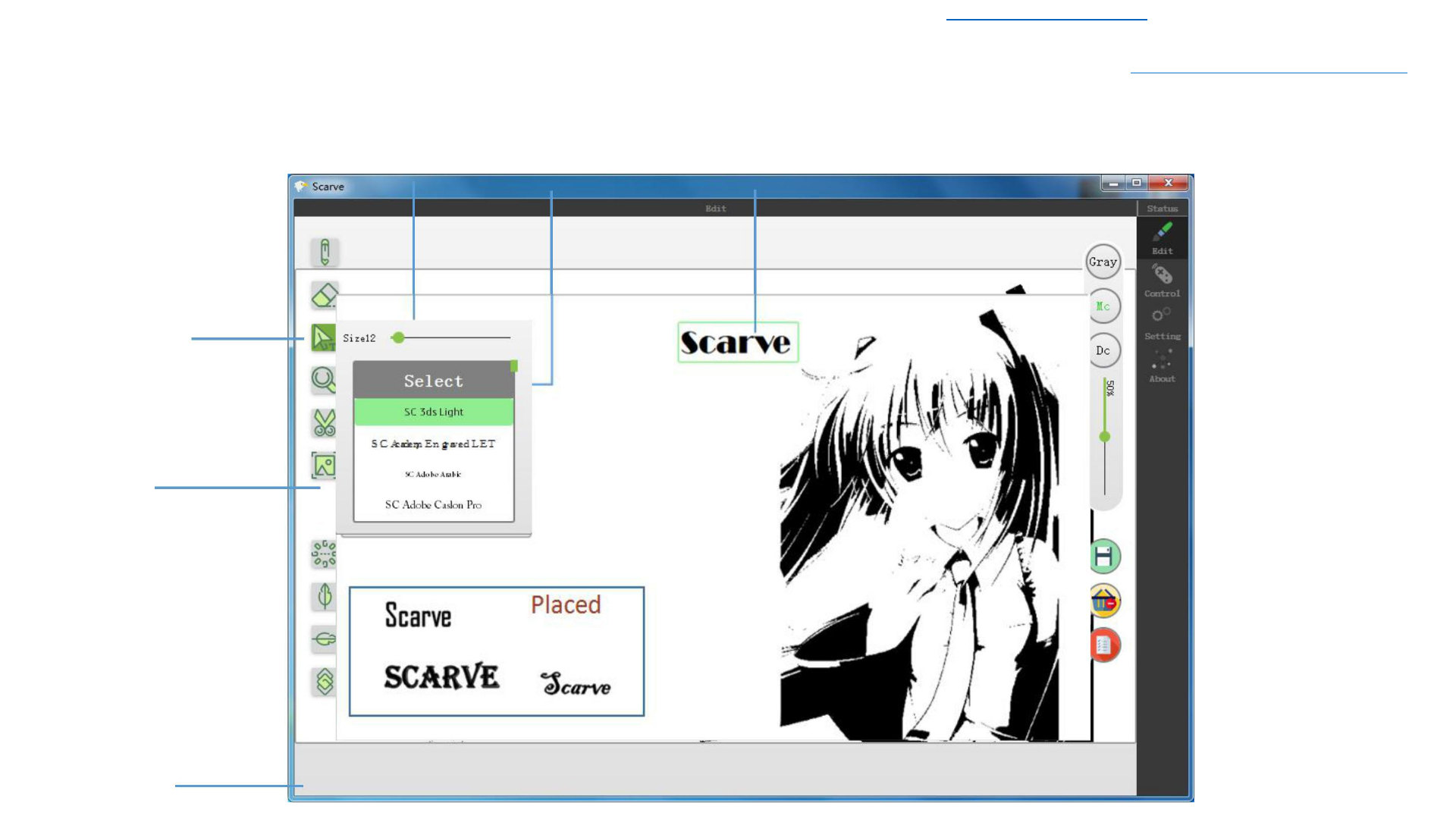Select the scissors cut tool
This screenshot has height=819, width=1456.
(325, 423)
